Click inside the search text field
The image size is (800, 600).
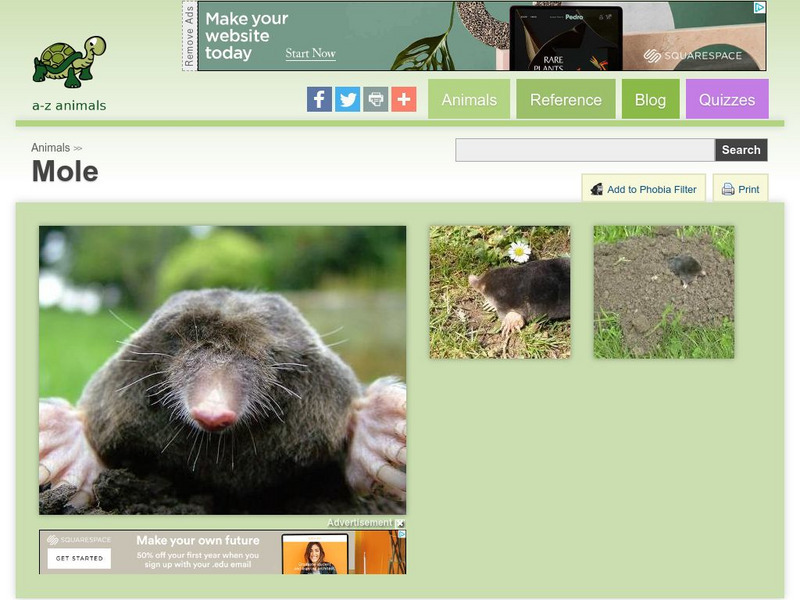585,150
